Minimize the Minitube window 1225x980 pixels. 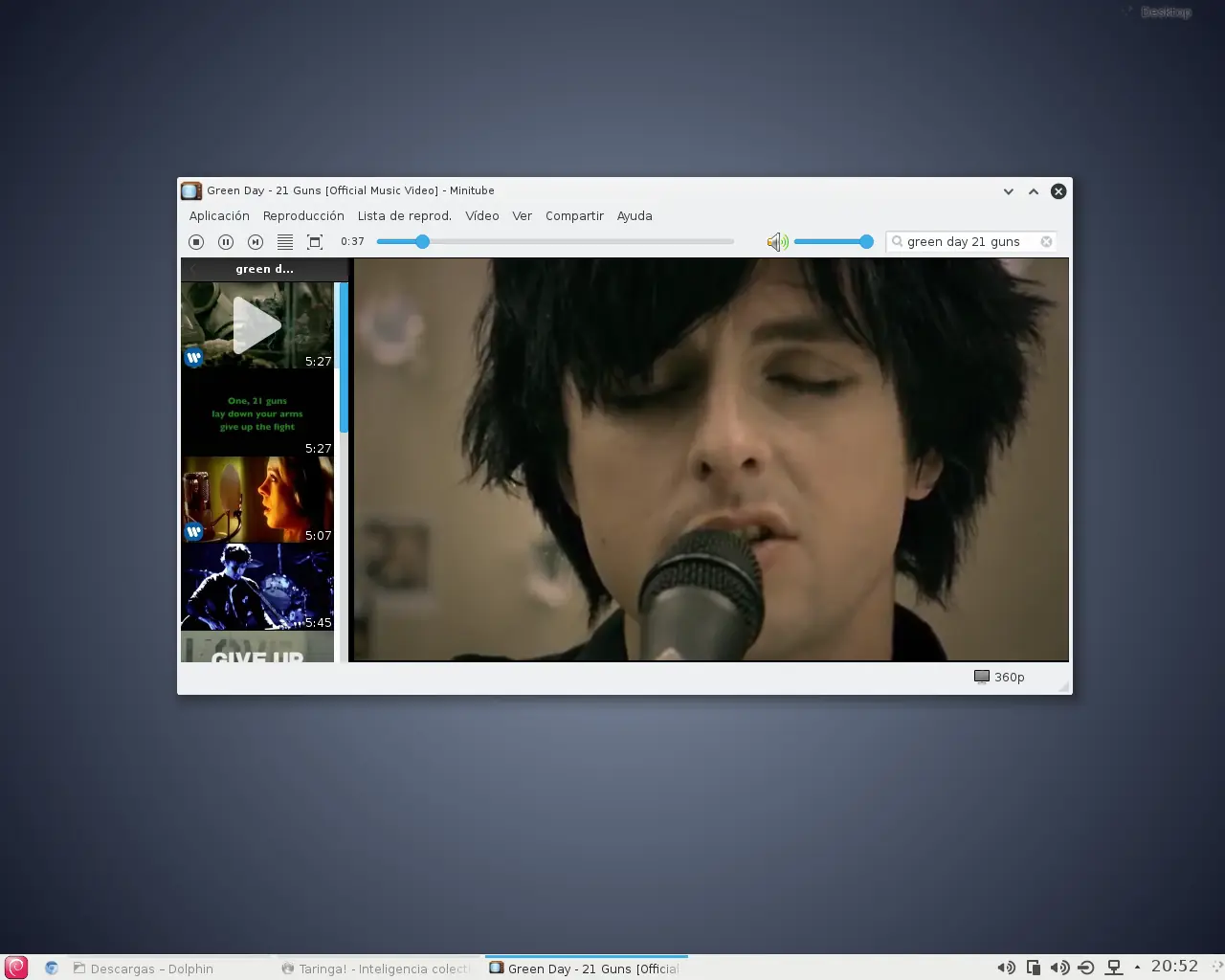pos(1008,191)
